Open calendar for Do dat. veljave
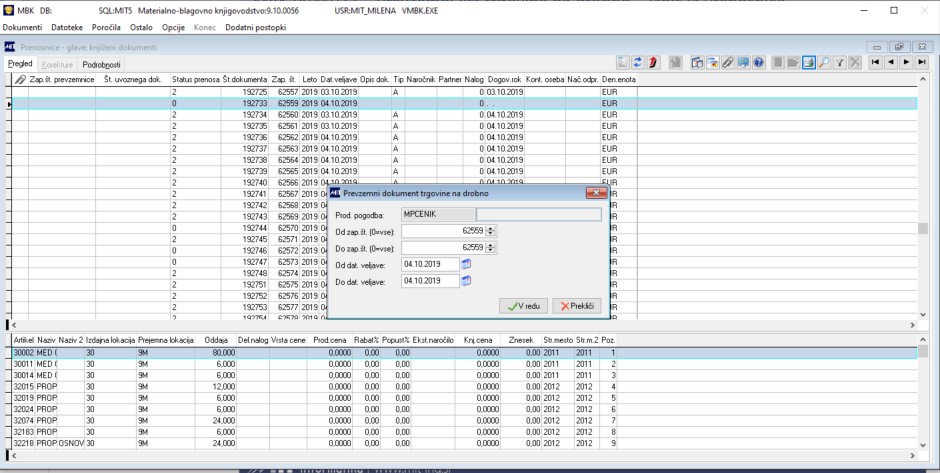 [466, 281]
